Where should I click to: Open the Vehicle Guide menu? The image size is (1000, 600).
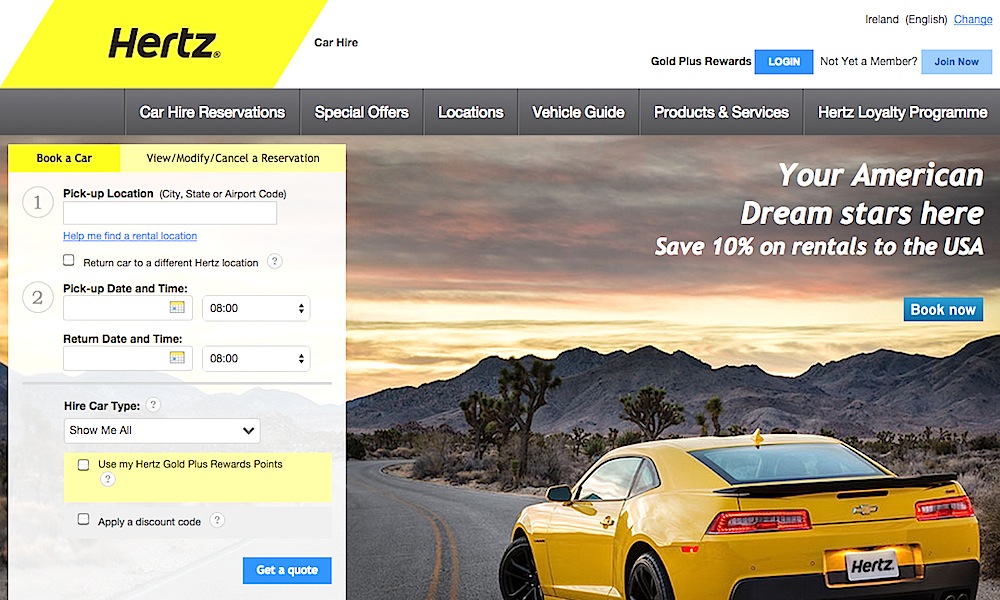pyautogui.click(x=578, y=112)
